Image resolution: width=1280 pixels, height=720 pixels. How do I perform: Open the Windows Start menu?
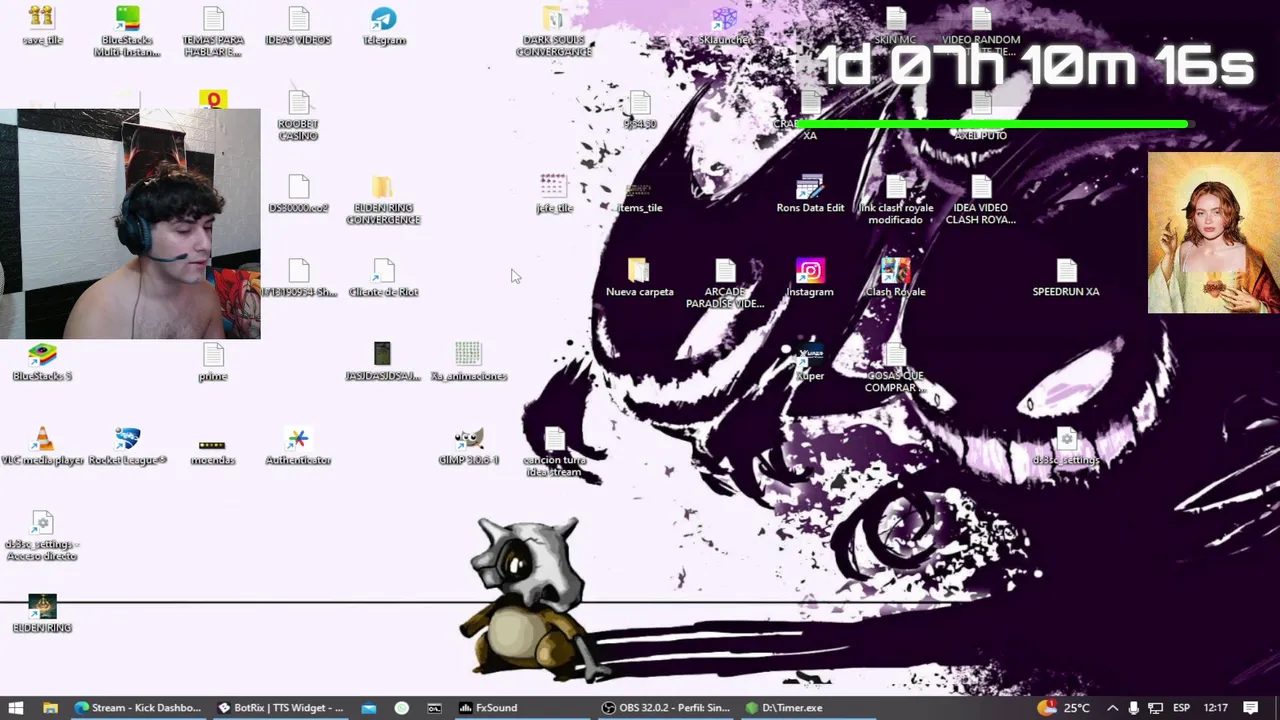coord(16,708)
